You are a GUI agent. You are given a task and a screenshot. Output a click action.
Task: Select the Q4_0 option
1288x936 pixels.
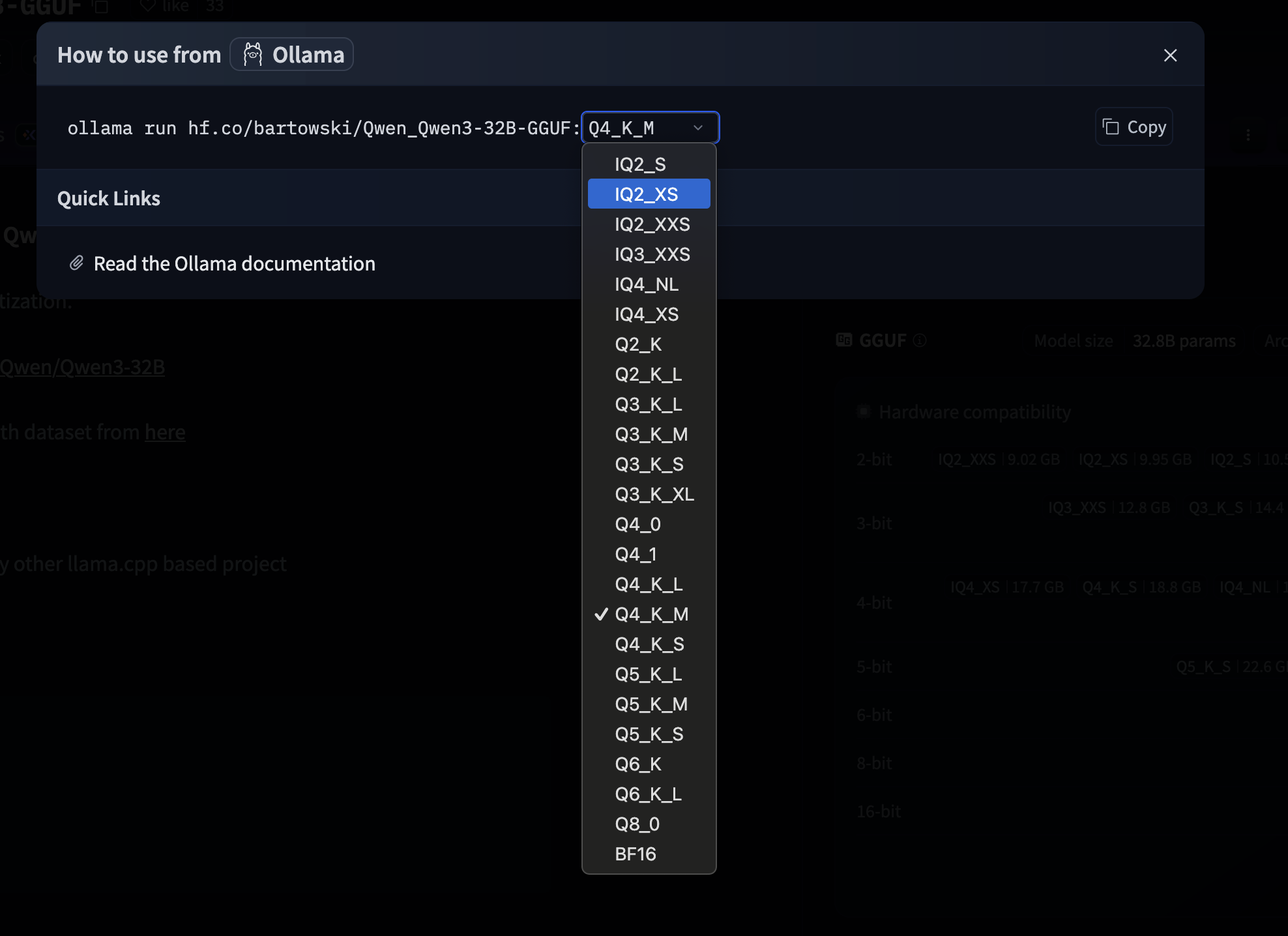pos(649,524)
